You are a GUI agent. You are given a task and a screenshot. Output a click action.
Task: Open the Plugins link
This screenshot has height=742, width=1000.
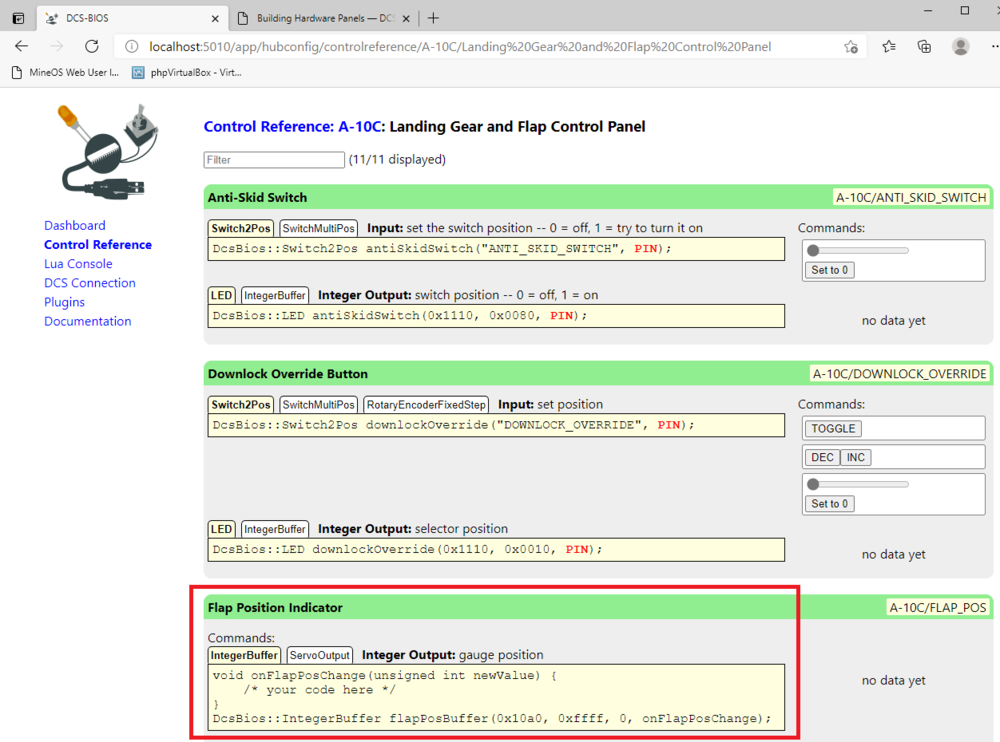[x=64, y=302]
